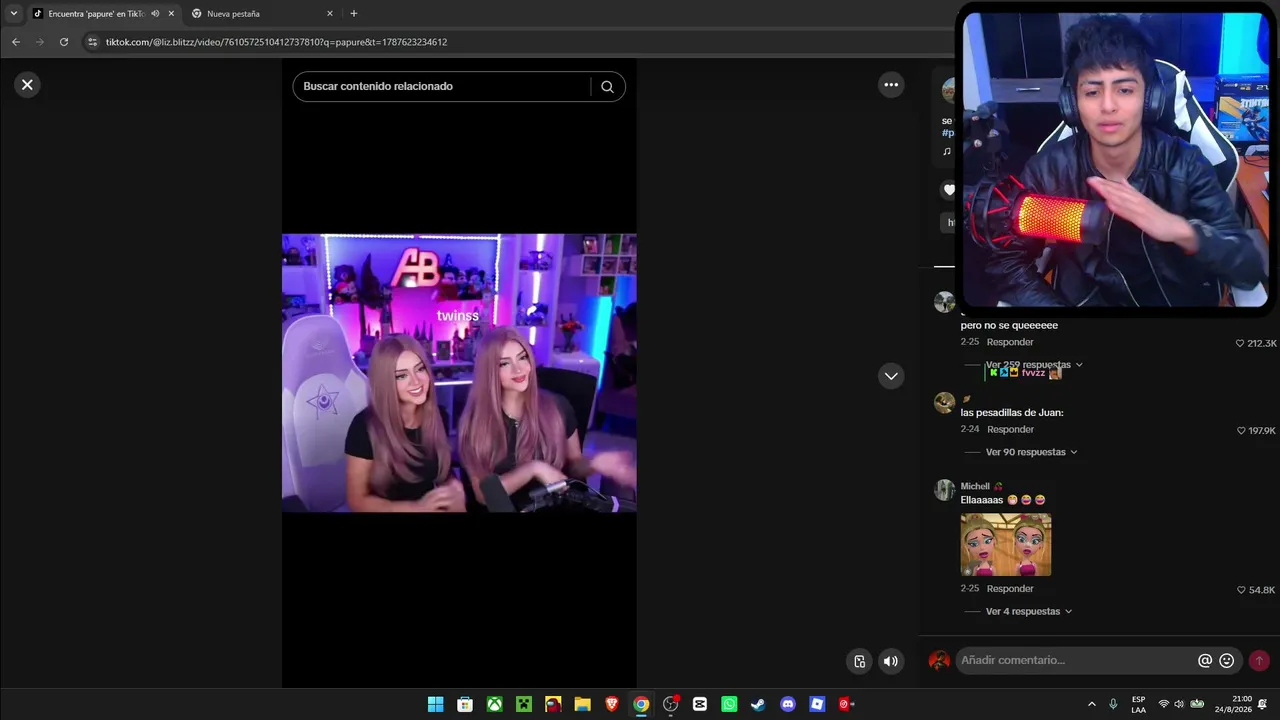Open Microsoft Store from taskbar
This screenshot has width=1280, height=720.
tap(465, 704)
